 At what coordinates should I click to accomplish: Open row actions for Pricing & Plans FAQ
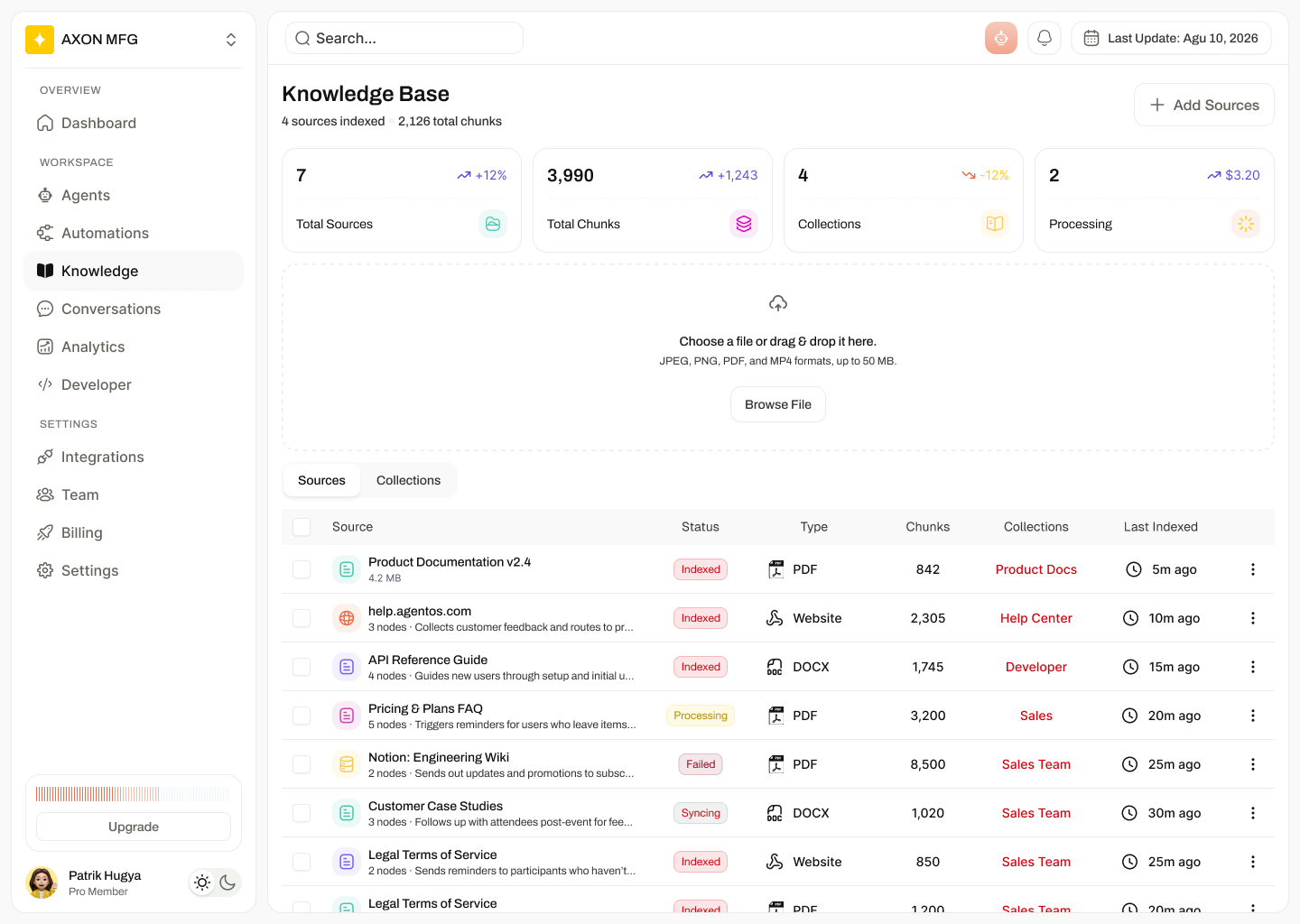click(1253, 716)
